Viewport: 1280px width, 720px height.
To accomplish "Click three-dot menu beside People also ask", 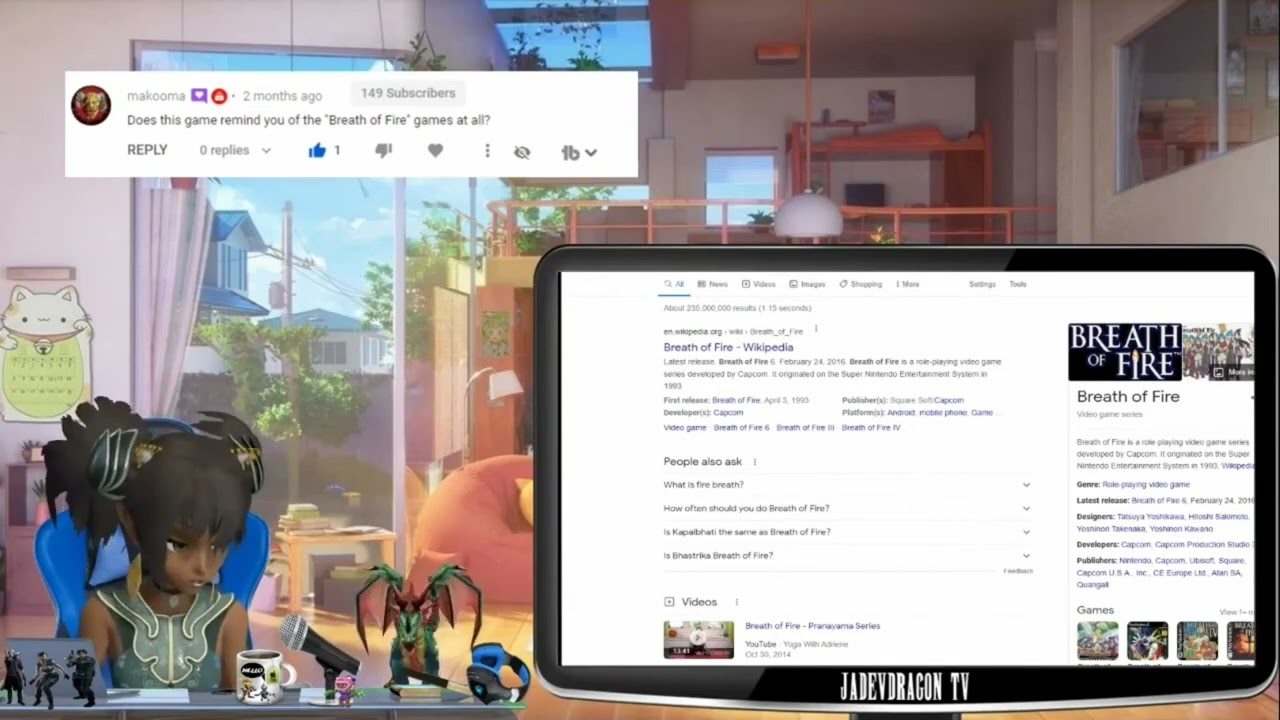I will coord(754,462).
